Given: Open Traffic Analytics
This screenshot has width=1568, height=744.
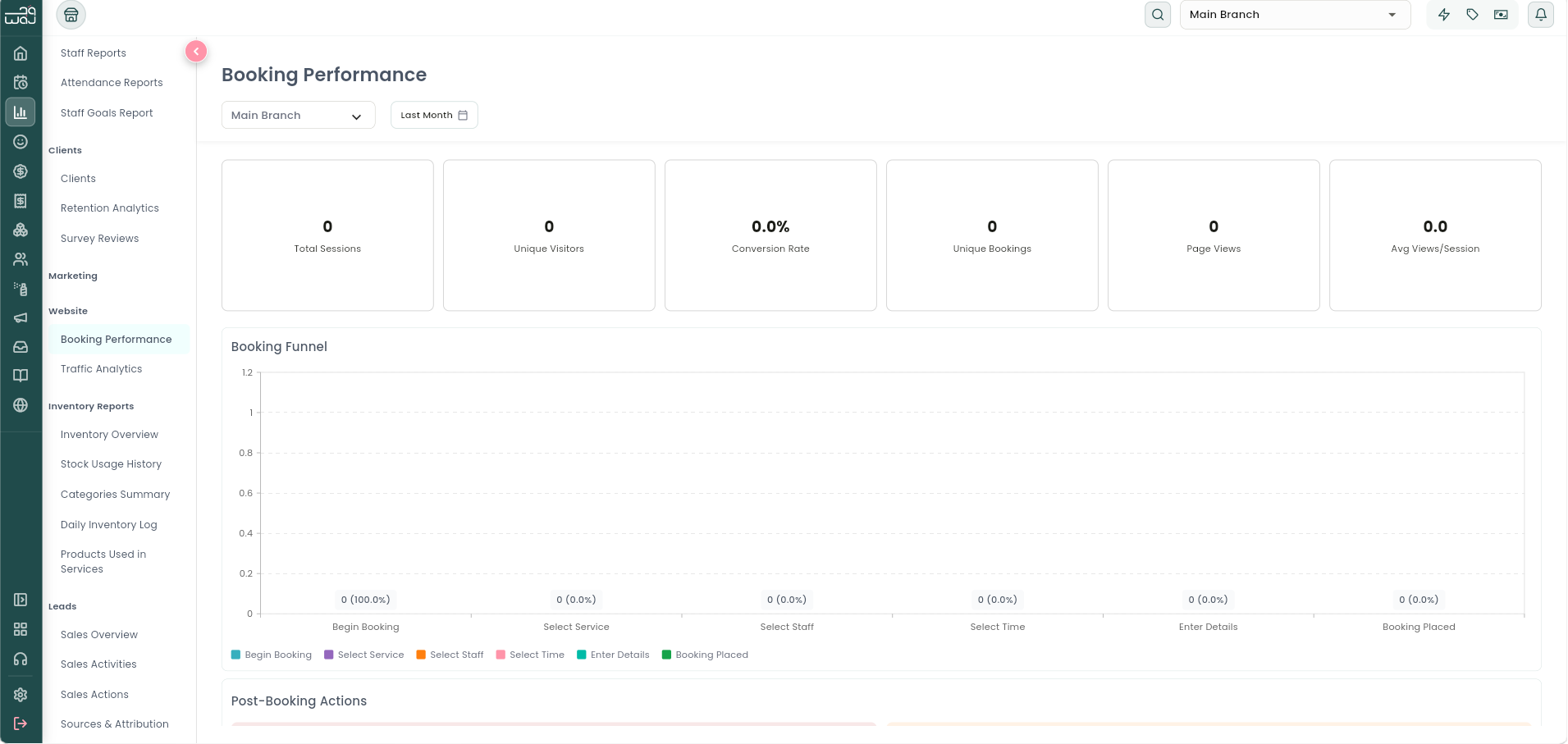Looking at the screenshot, I should point(102,369).
